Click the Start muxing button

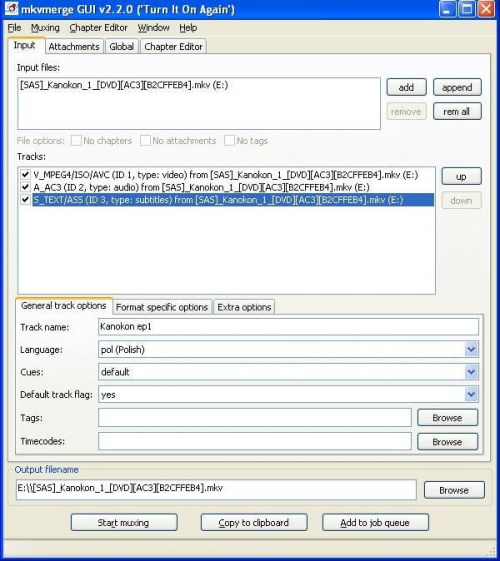(124, 522)
